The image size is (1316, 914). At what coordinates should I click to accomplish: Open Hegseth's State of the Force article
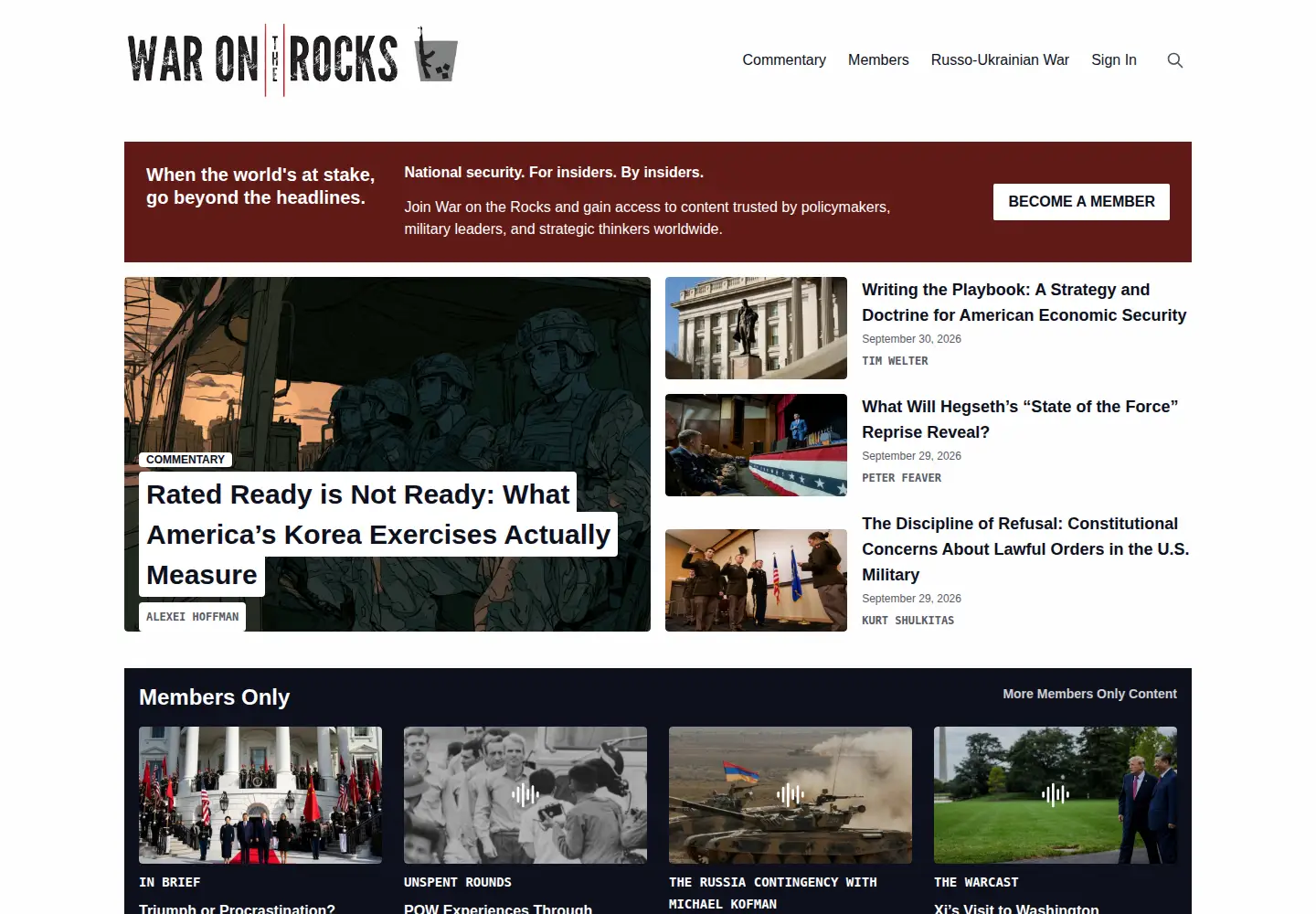(x=1020, y=420)
